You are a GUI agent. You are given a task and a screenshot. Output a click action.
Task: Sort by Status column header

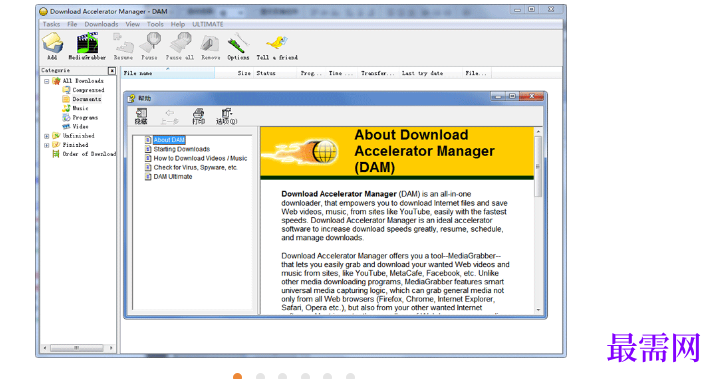[274, 73]
